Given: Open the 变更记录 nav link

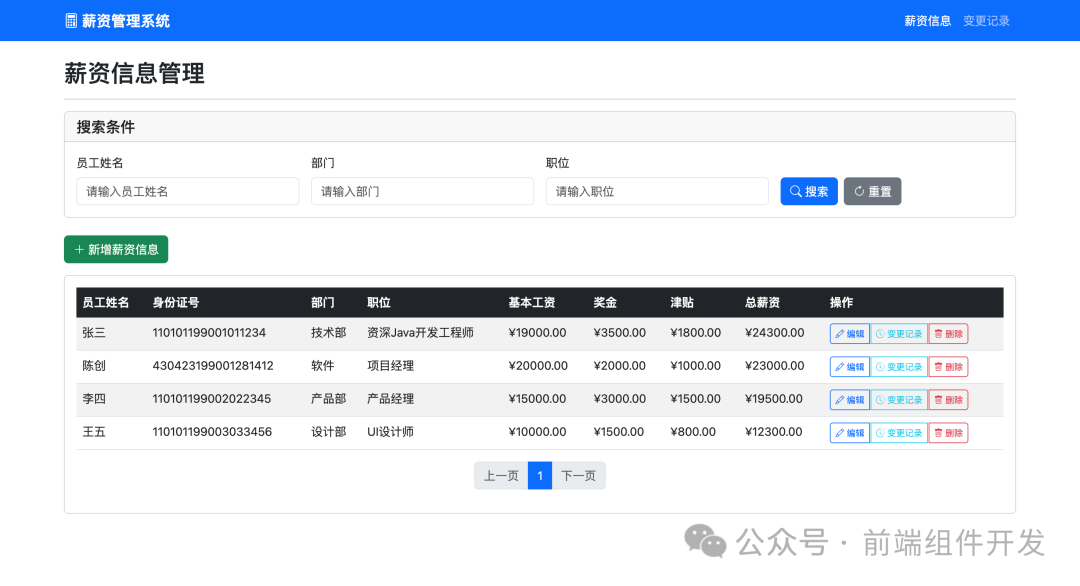Looking at the screenshot, I should (x=986, y=21).
